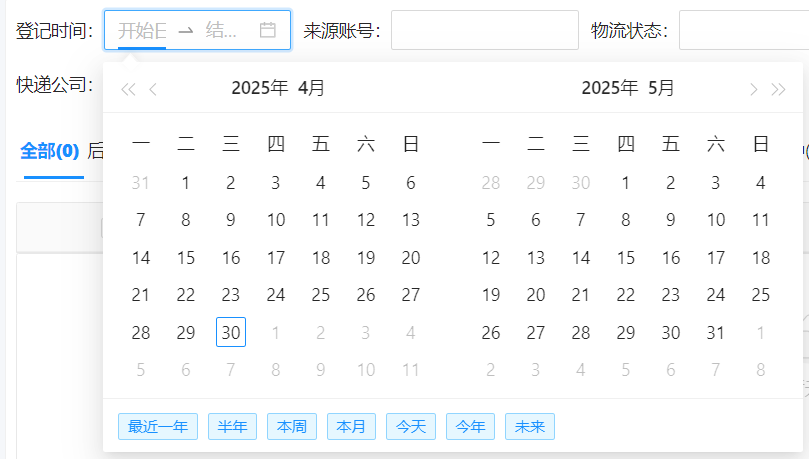Go to previous year using double-left arrow
This screenshot has height=459, width=809.
point(128,89)
